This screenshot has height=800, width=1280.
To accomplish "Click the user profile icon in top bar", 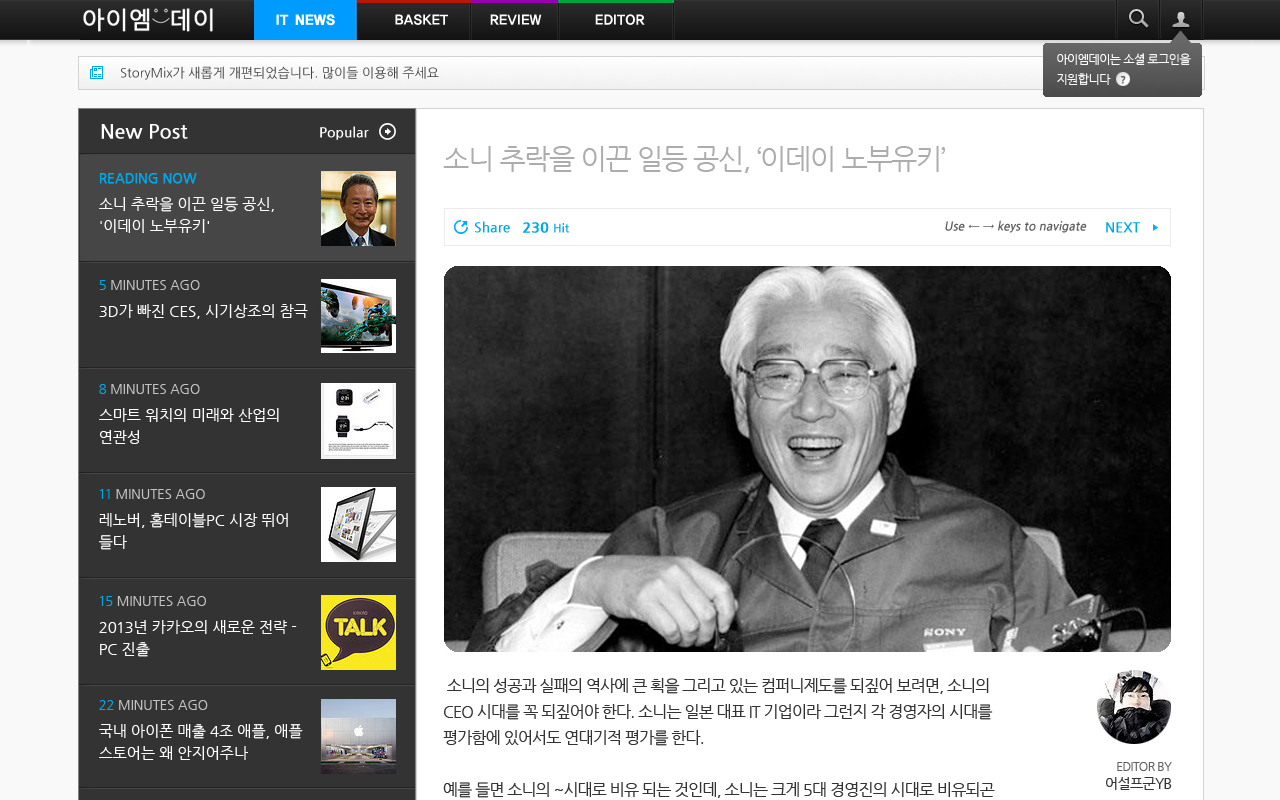I will pos(1181,19).
